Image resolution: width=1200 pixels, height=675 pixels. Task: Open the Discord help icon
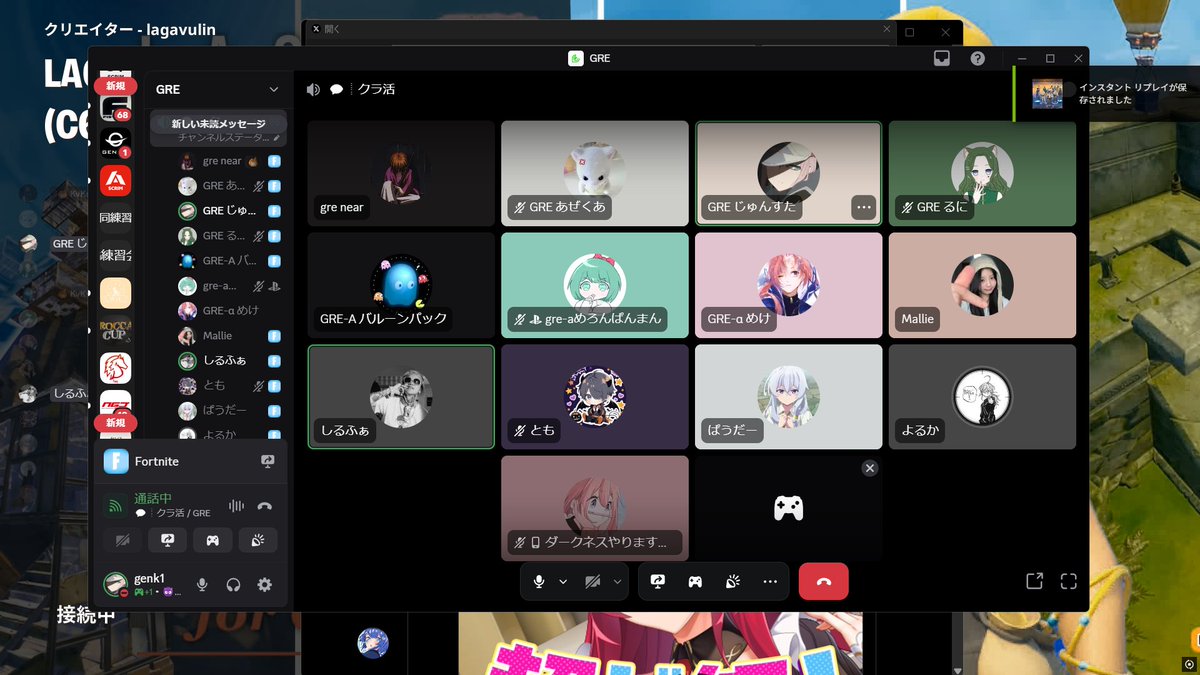point(977,58)
